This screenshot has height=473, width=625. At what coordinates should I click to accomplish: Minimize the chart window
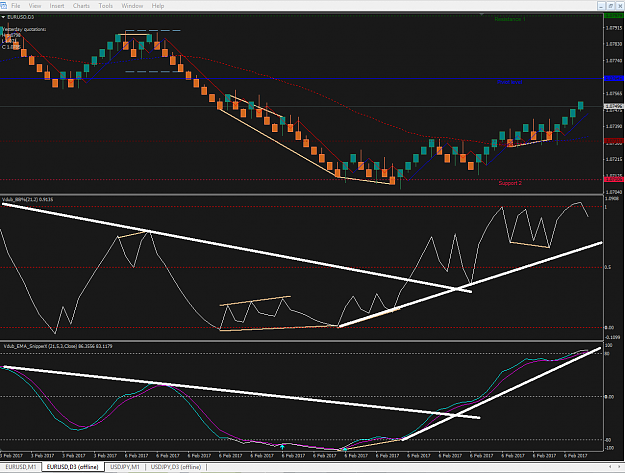(x=601, y=6)
